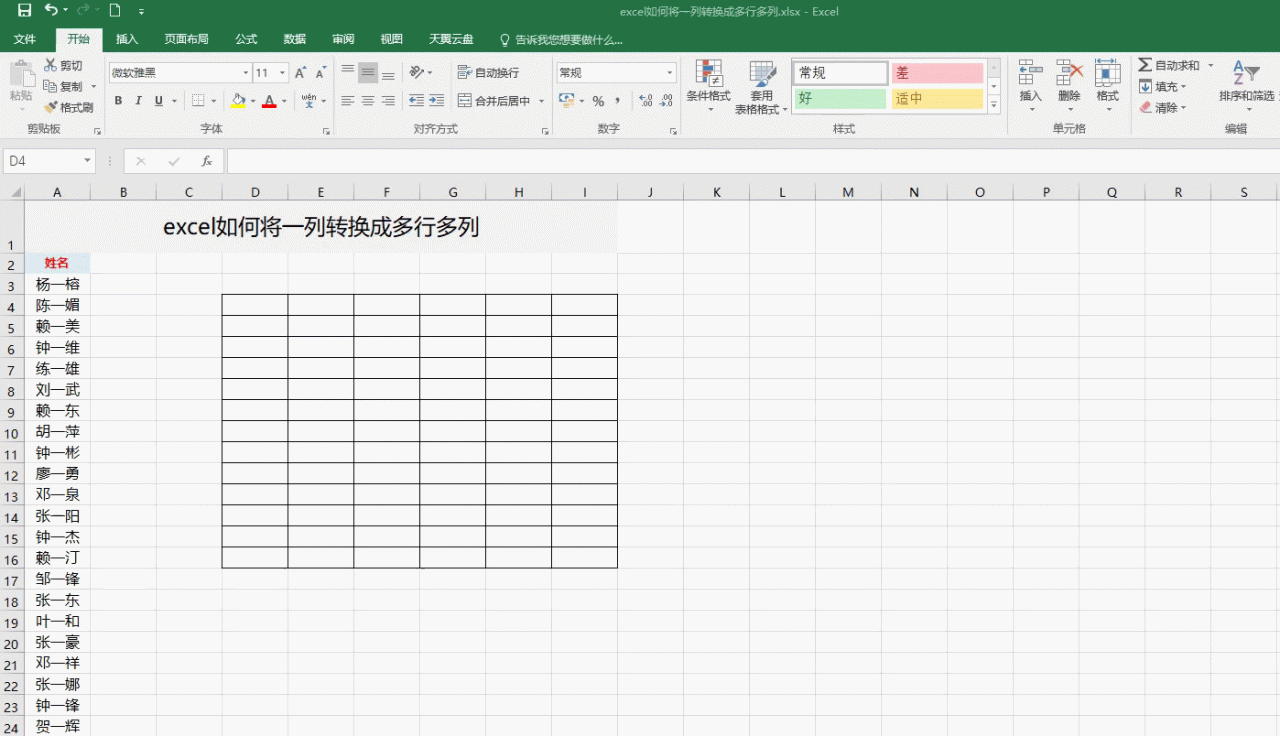Screen dimensions: 1280x736
Task: Switch to the Insert (插入) tab
Action: coord(127,39)
